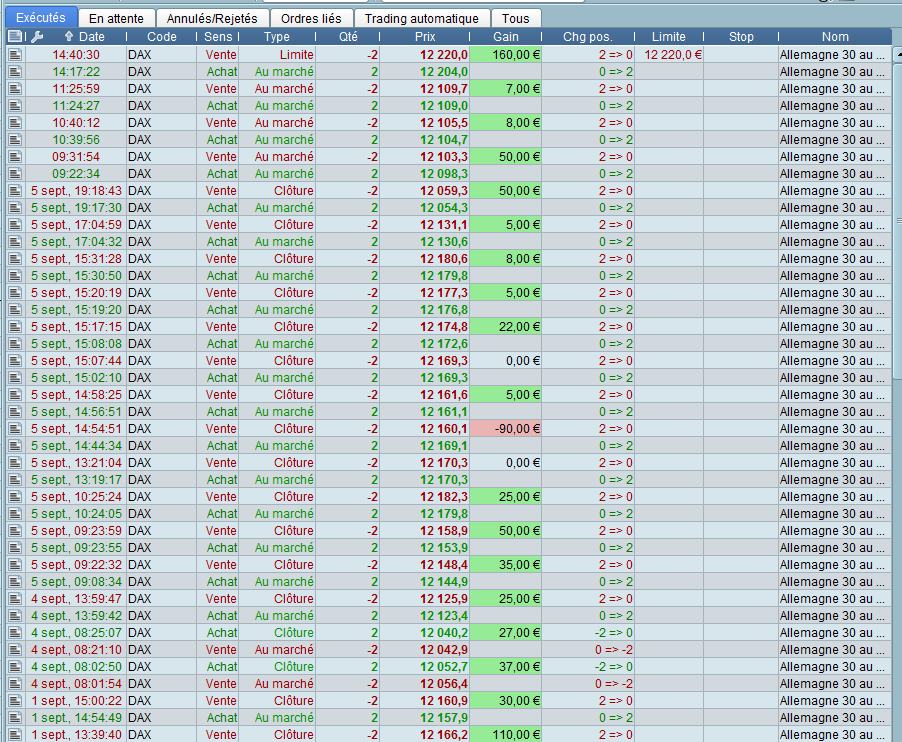Open order detail icon for 11:24:27 row
Image resolution: width=902 pixels, height=742 pixels.
coord(16,106)
